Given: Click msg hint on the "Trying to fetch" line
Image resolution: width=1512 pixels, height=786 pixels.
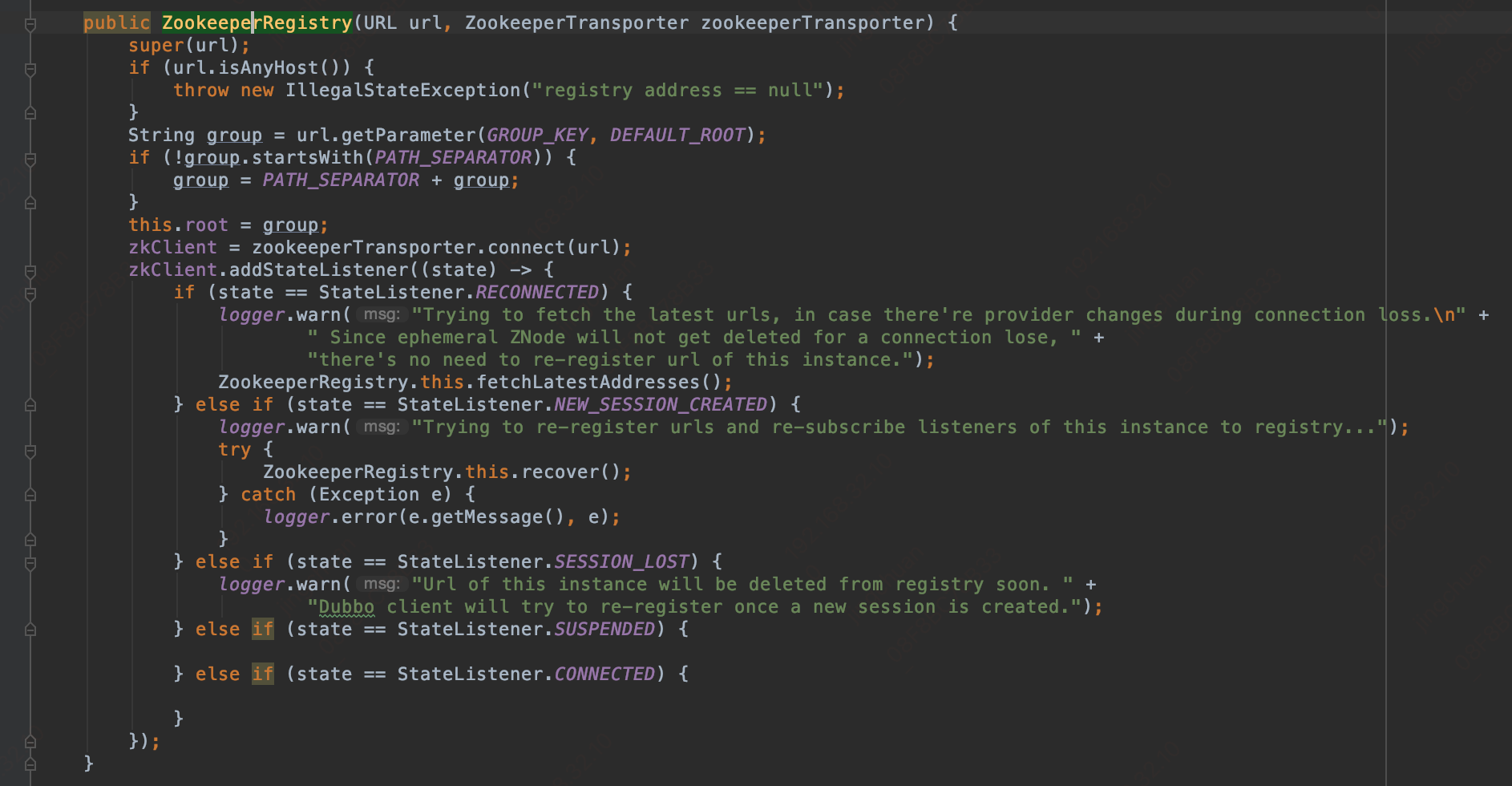Looking at the screenshot, I should pyautogui.click(x=382, y=315).
